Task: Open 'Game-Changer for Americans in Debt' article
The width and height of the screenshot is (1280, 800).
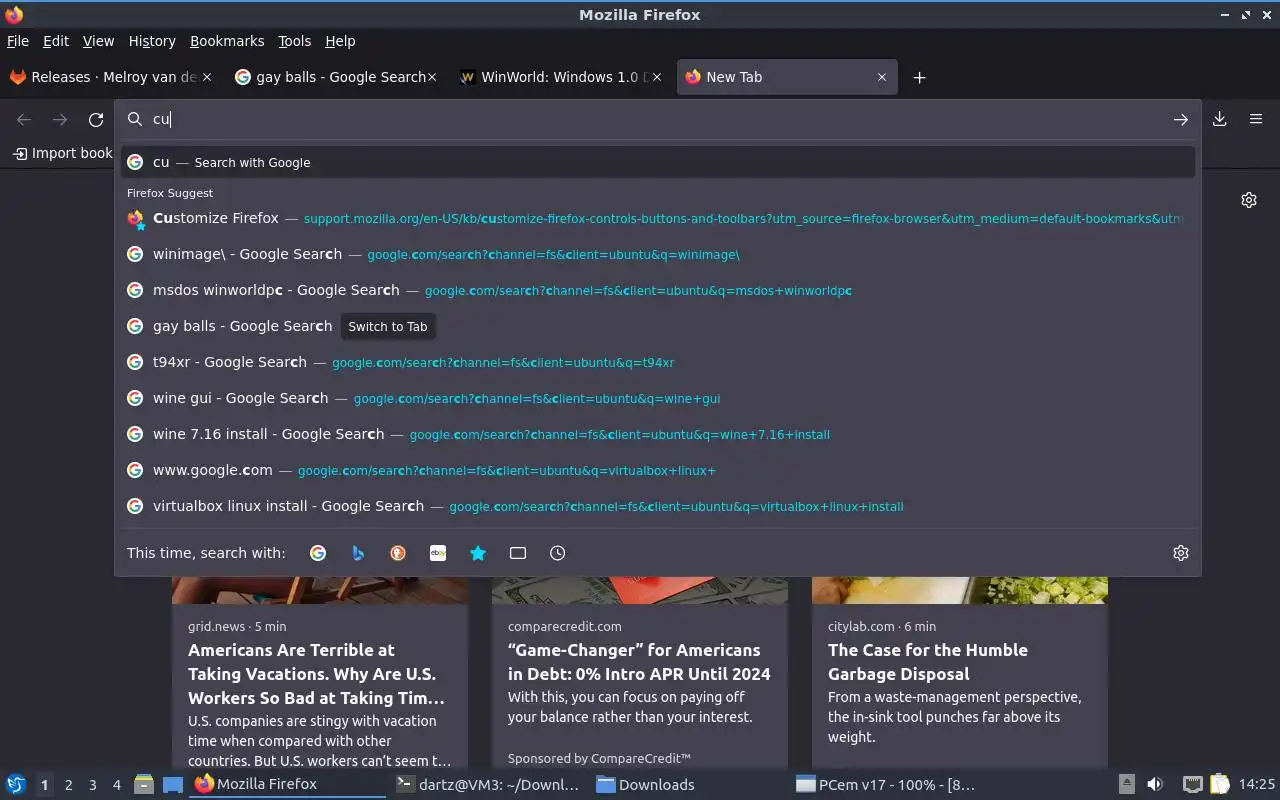Action: click(639, 662)
